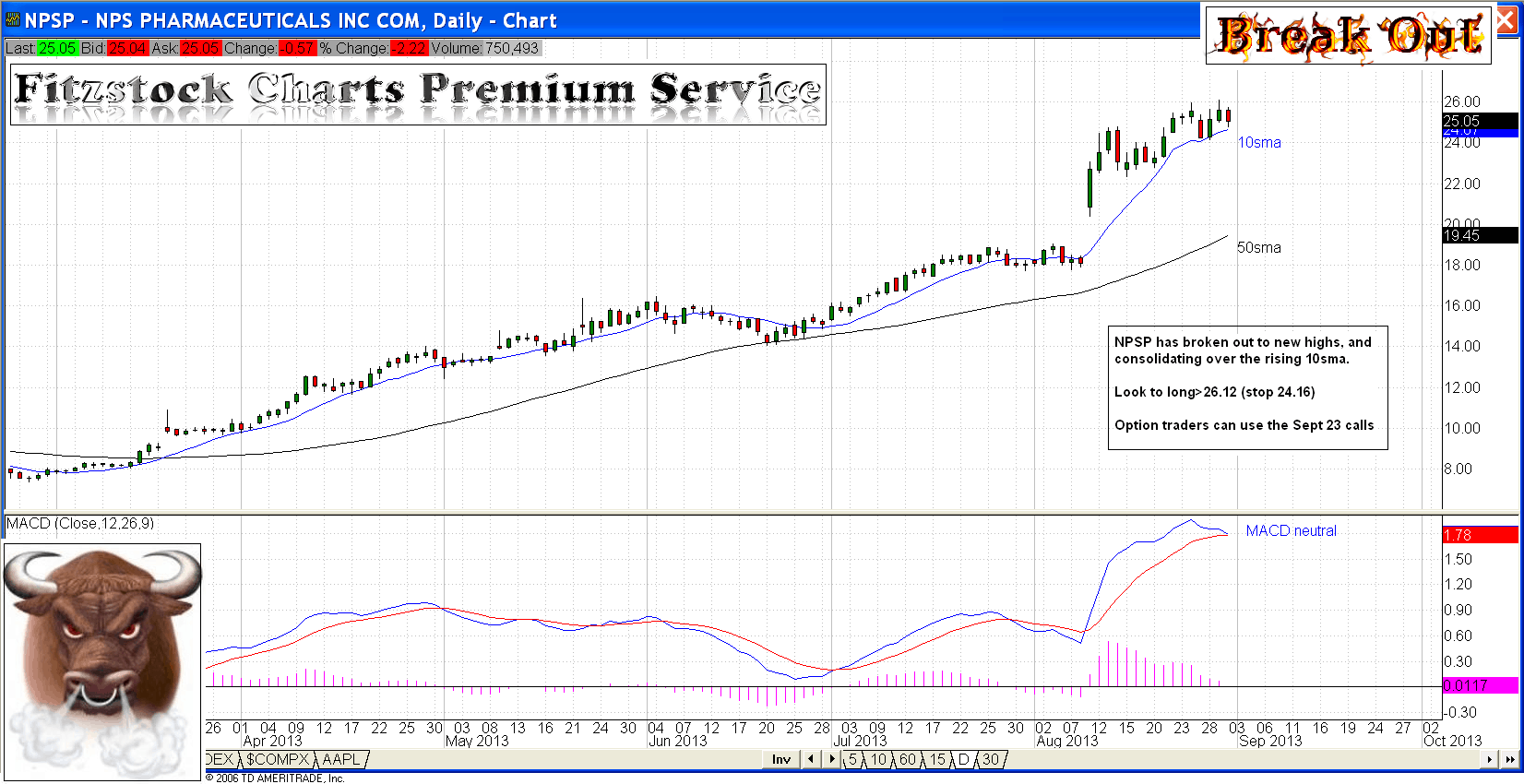Click the Apr 2013 date label

tap(272, 741)
